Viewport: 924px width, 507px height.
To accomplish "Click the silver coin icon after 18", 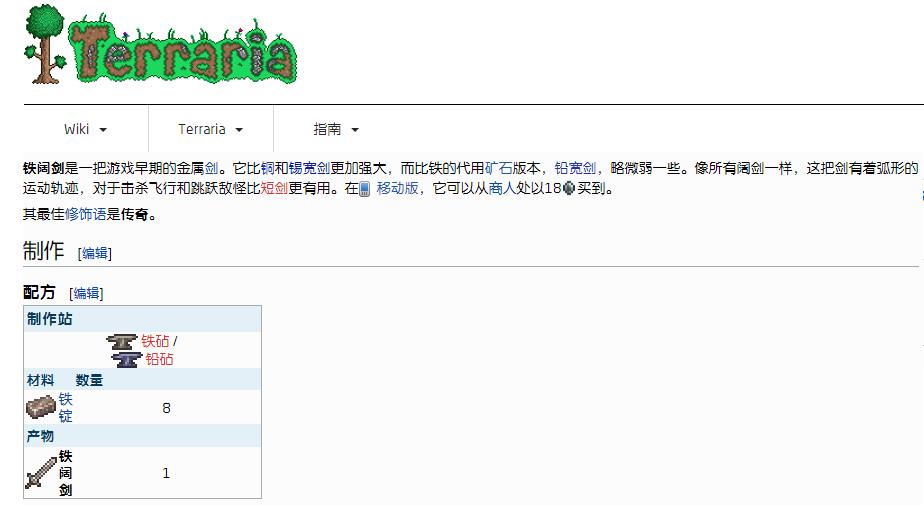I will click(x=569, y=189).
